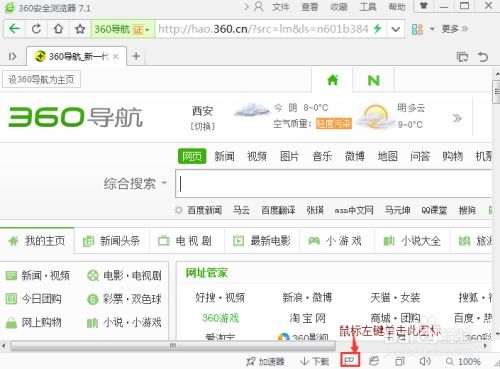Expand more weather with double chevron
Viewport: 500px width, 369px height.
click(457, 118)
